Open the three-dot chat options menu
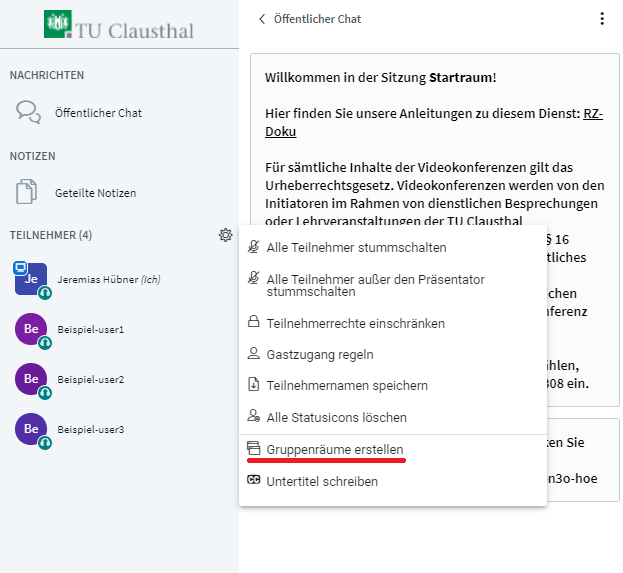623x573 pixels. 601,19
